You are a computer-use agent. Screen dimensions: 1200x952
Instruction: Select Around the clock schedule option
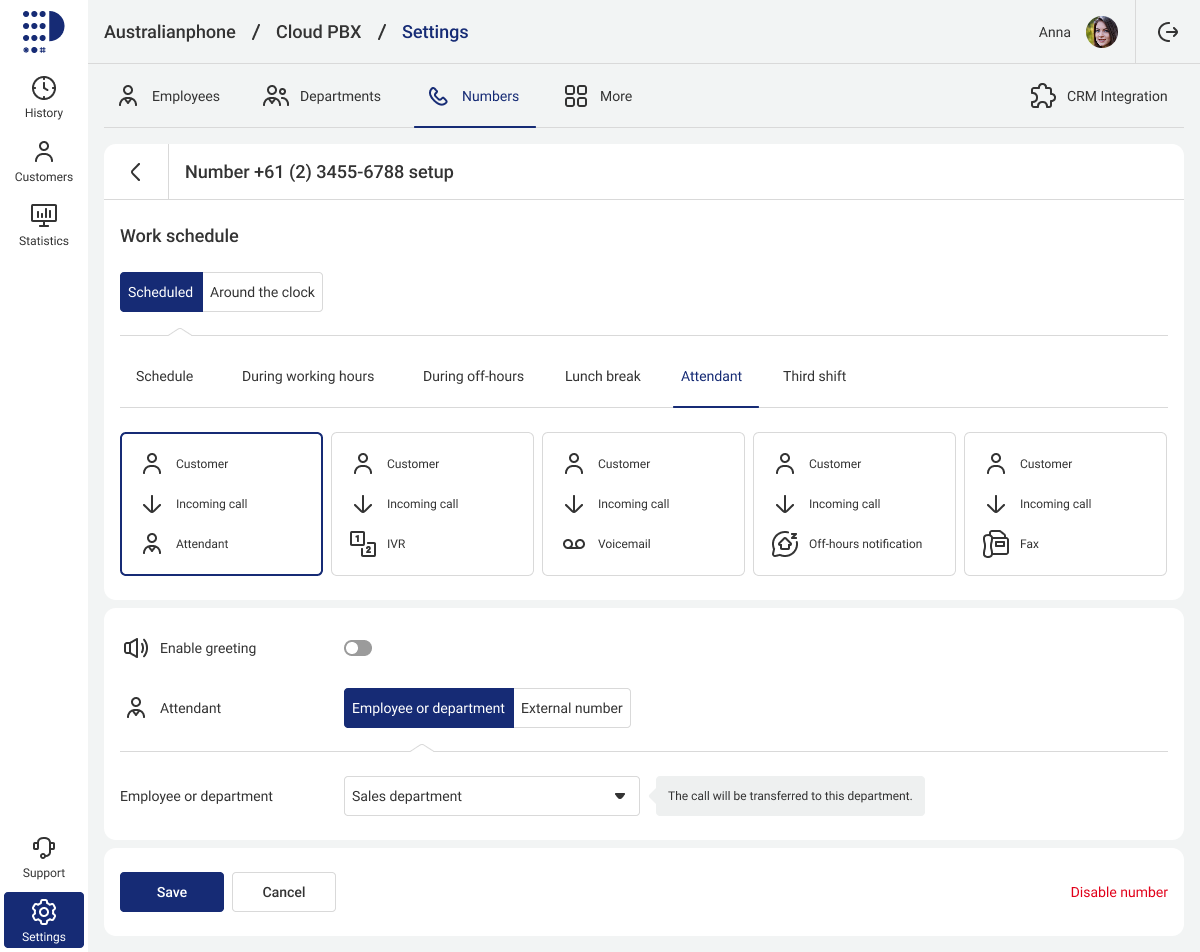click(262, 292)
